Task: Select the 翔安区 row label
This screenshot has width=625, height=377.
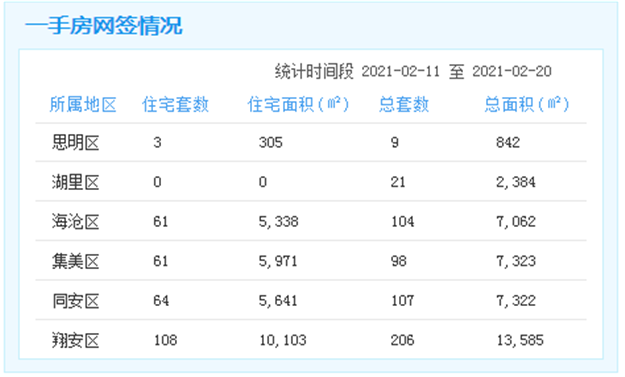Action: [x=75, y=340]
